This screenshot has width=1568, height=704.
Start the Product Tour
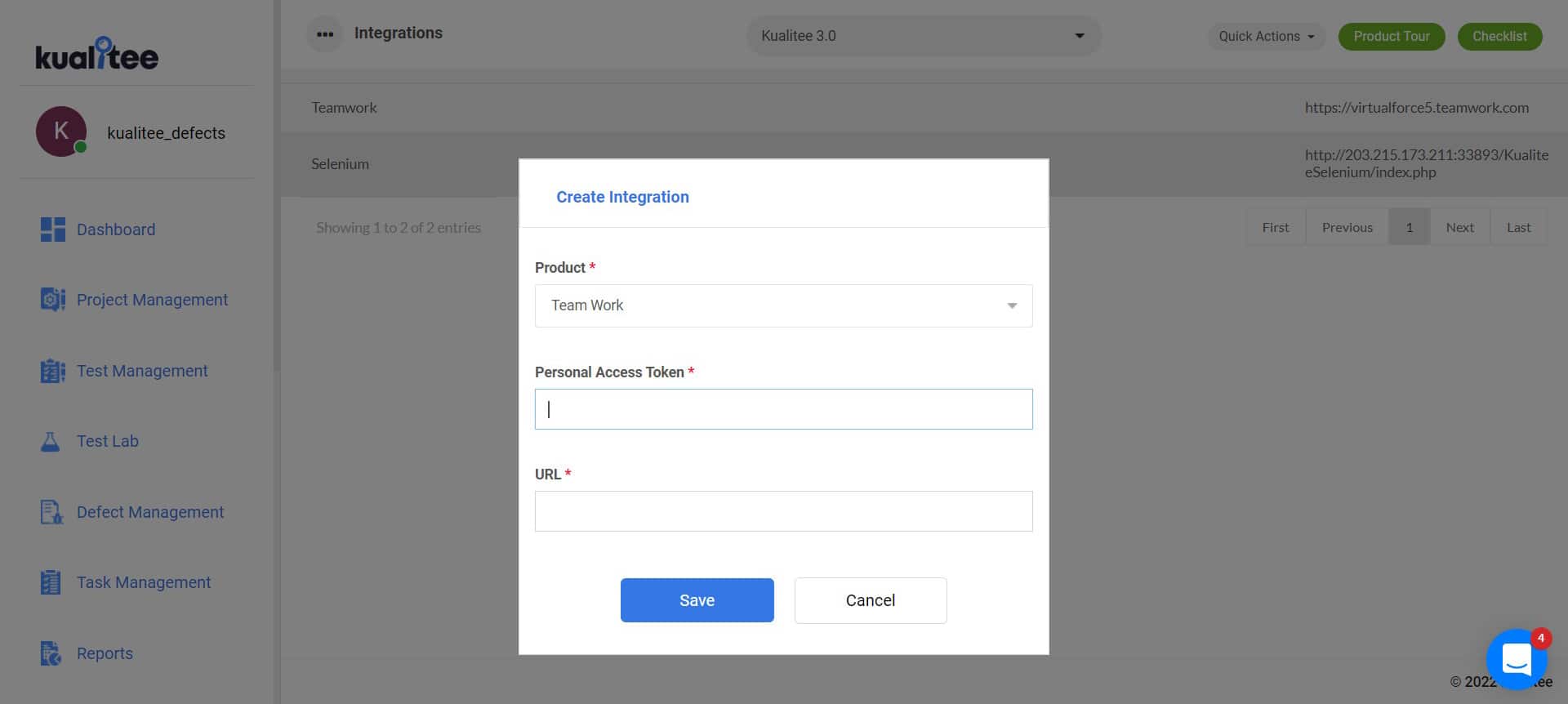pyautogui.click(x=1391, y=36)
